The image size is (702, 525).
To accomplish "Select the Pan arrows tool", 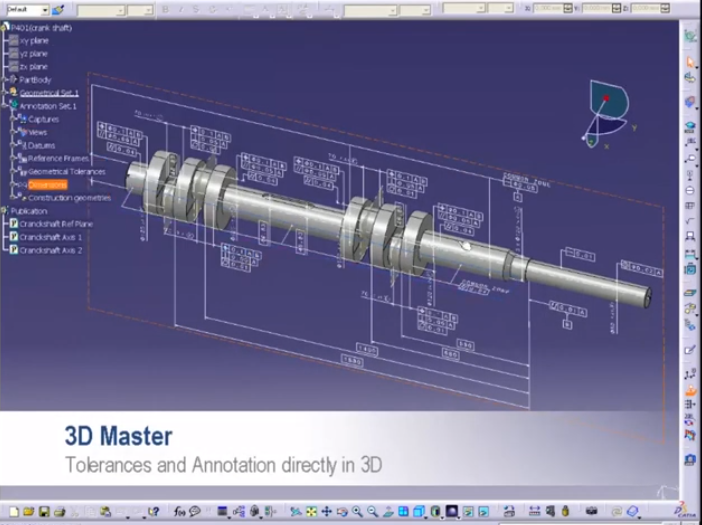I will tap(327, 511).
